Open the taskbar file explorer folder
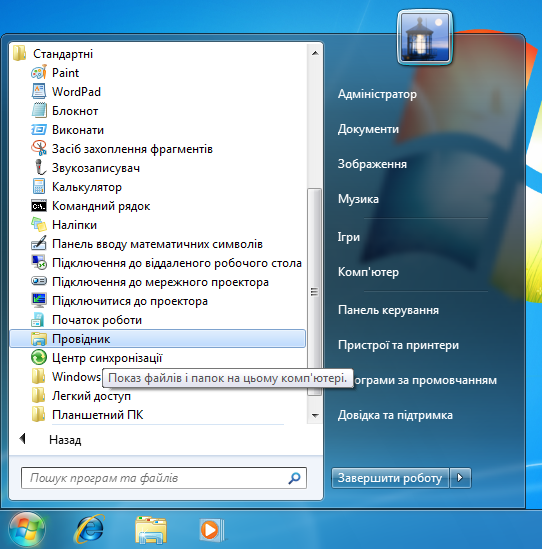 pyautogui.click(x=151, y=530)
